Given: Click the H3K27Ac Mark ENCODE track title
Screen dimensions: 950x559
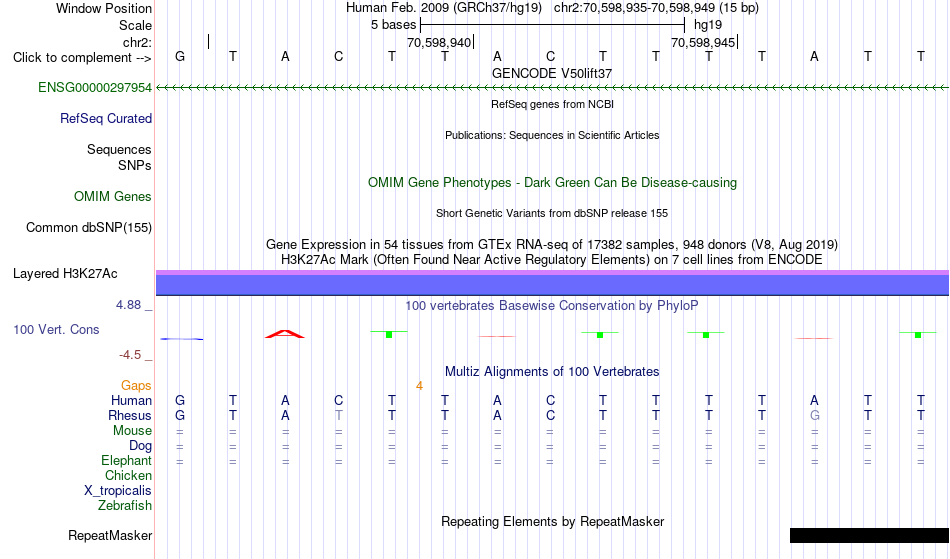Looking at the screenshot, I should tap(552, 260).
